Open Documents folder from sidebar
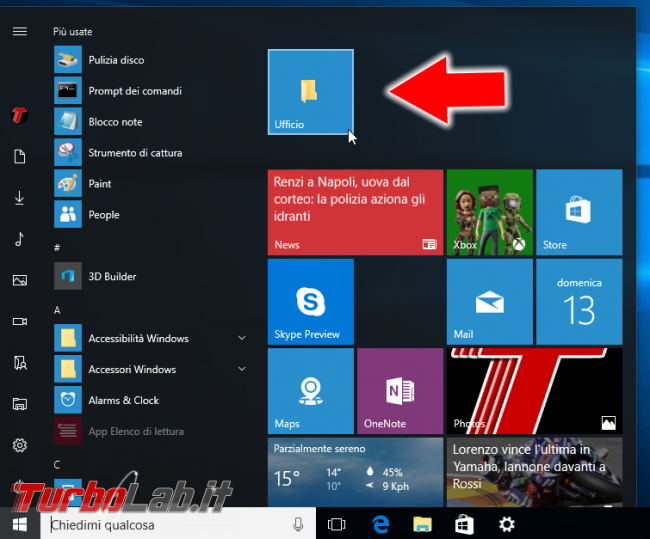This screenshot has width=650, height=539. pos(19,156)
